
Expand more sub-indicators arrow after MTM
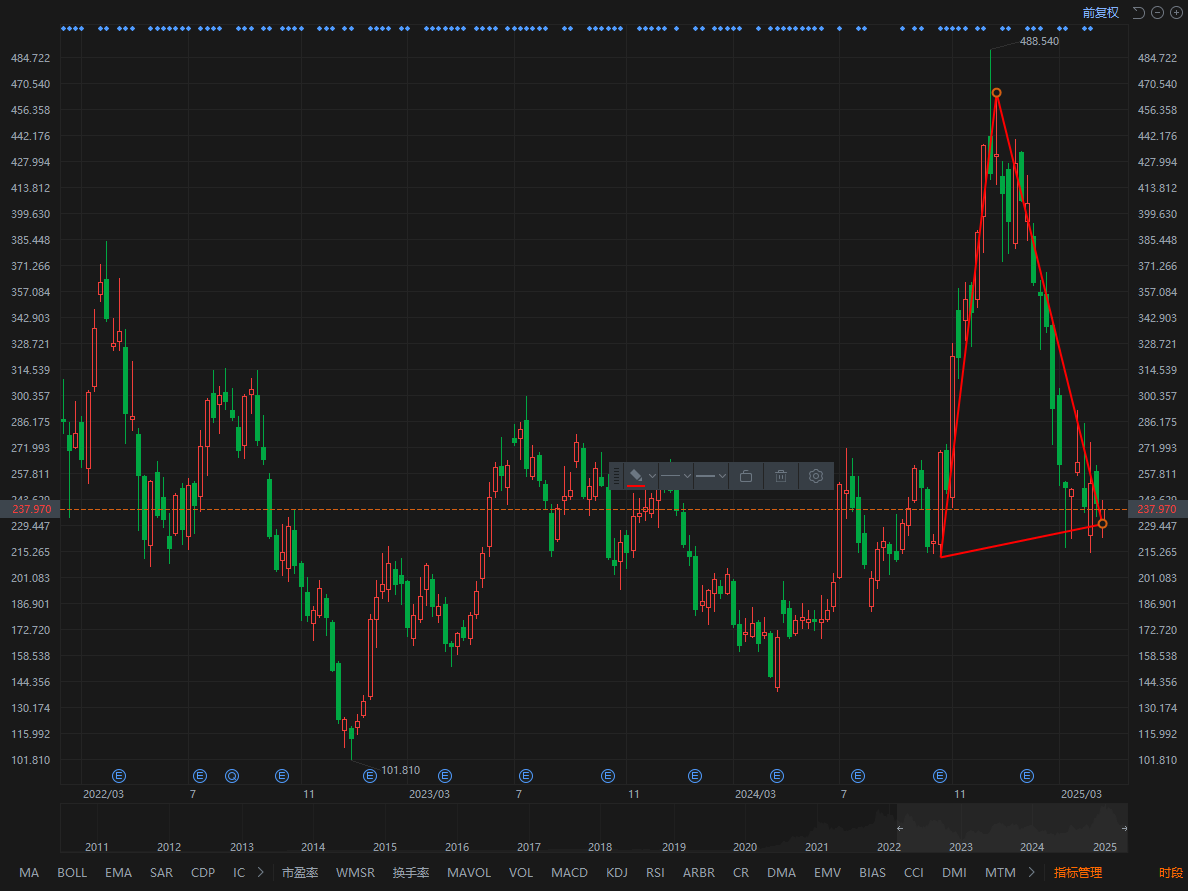(x=1031, y=872)
